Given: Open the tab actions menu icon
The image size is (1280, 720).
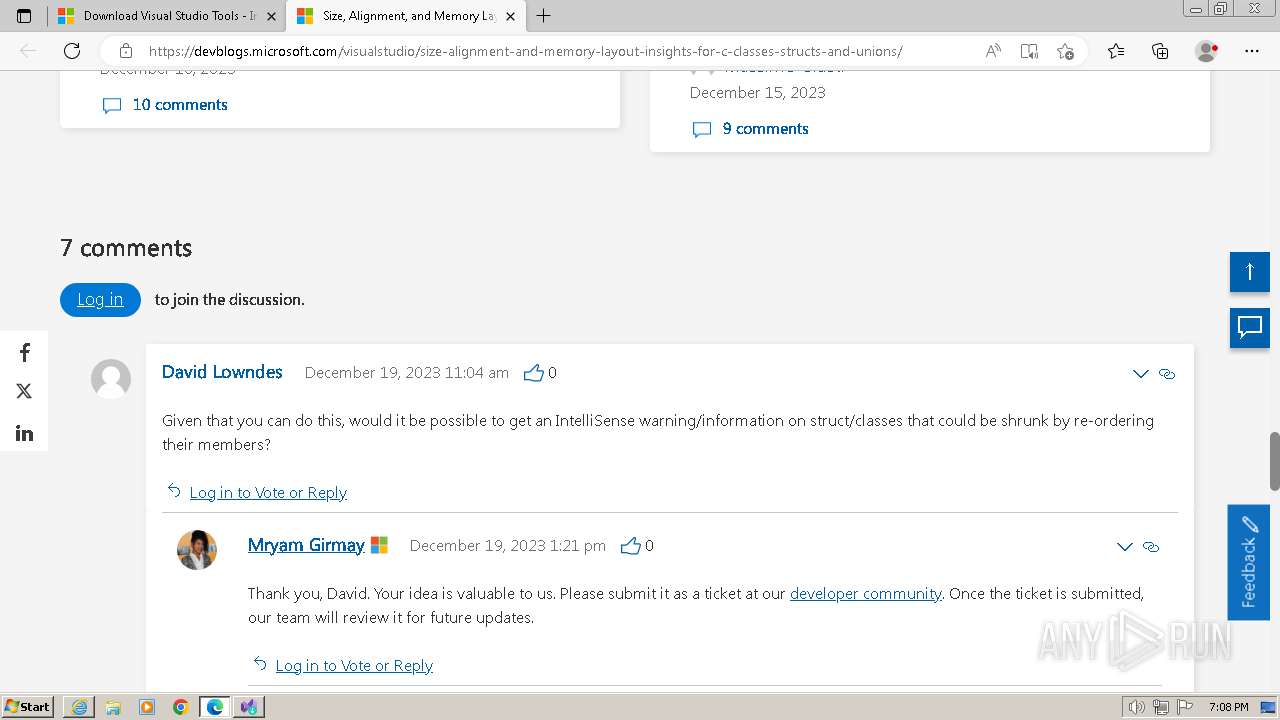Looking at the screenshot, I should [24, 16].
